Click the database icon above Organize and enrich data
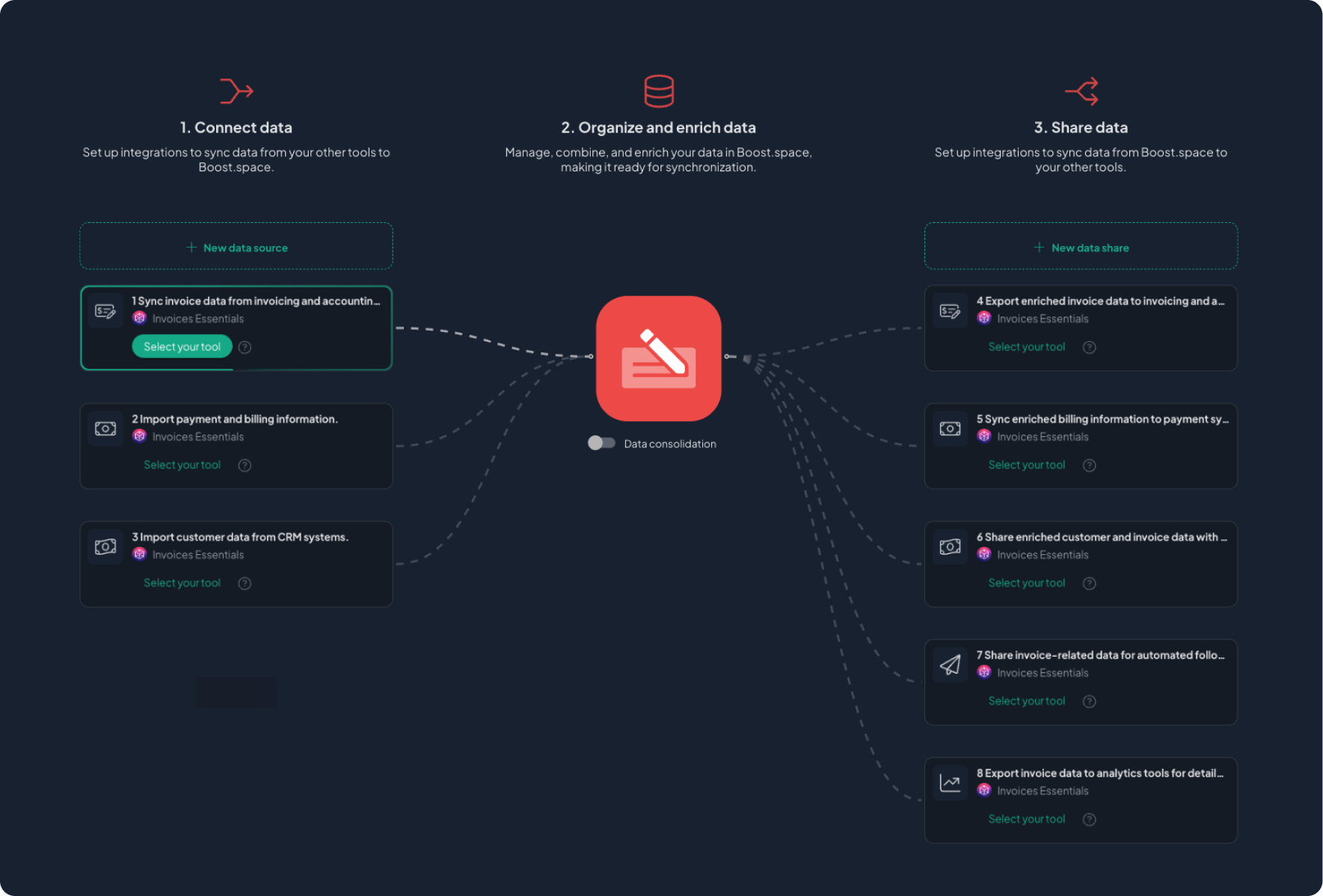The height and width of the screenshot is (896, 1323). click(659, 91)
